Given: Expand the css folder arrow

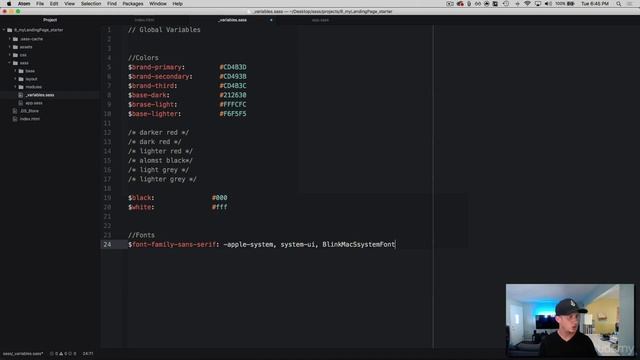Looking at the screenshot, I should [10, 55].
